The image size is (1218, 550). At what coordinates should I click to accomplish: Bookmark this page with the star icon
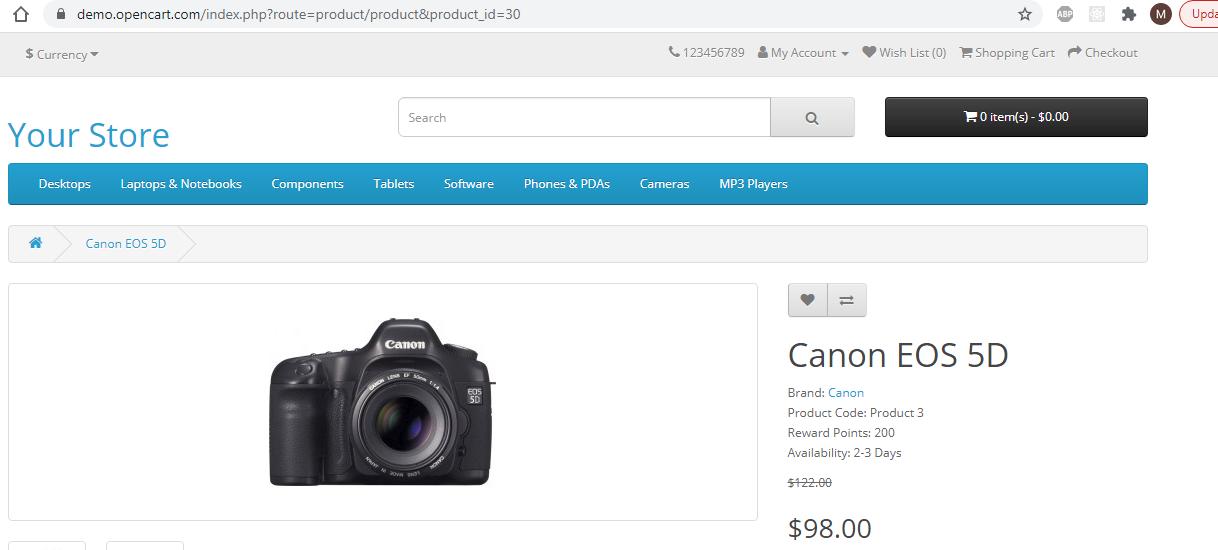click(1024, 14)
